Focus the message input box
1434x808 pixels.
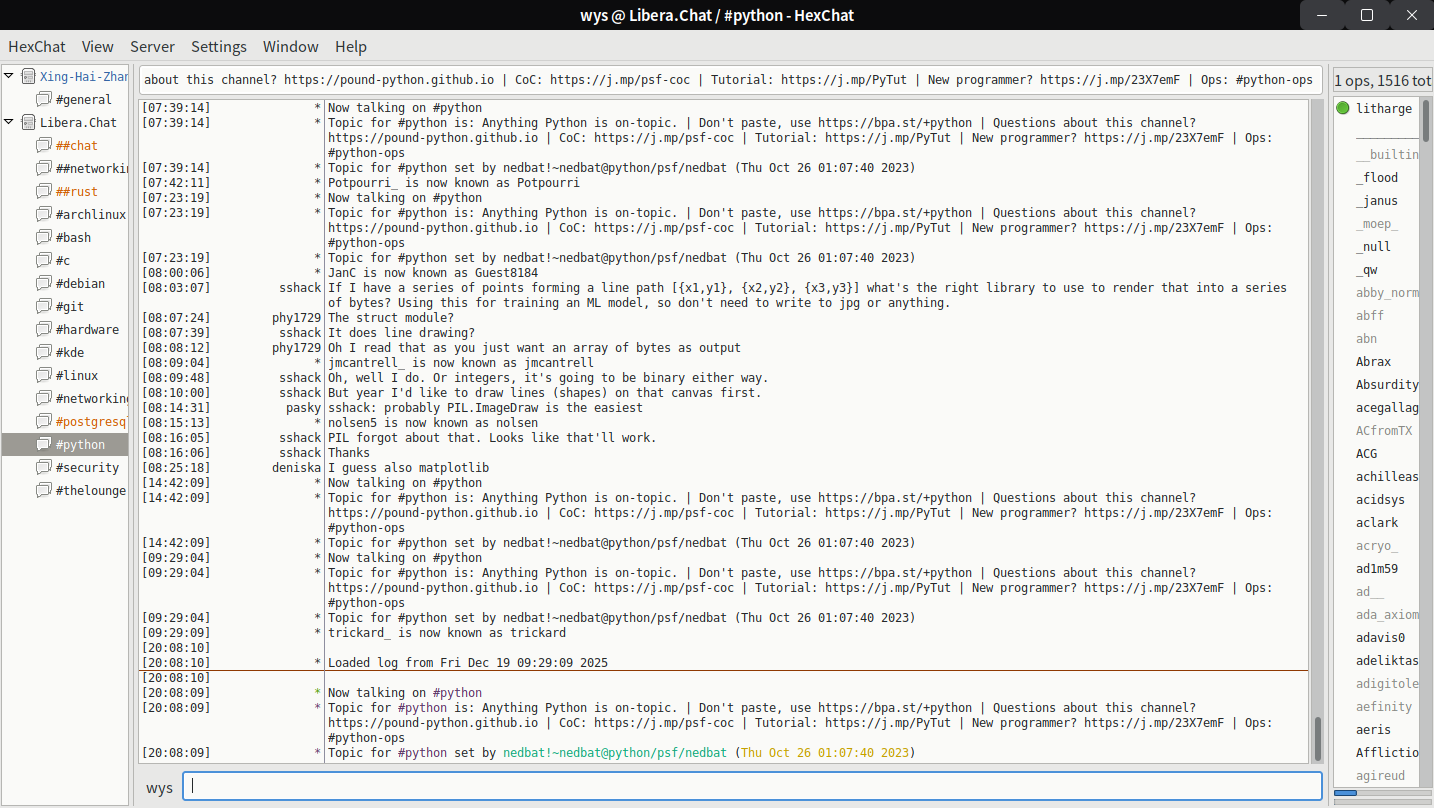click(752, 786)
